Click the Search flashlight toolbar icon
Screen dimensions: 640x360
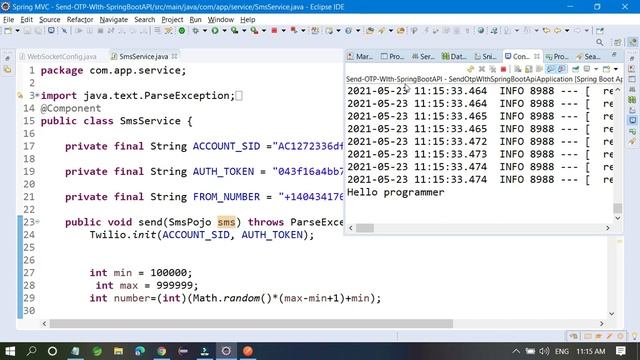click(x=381, y=31)
